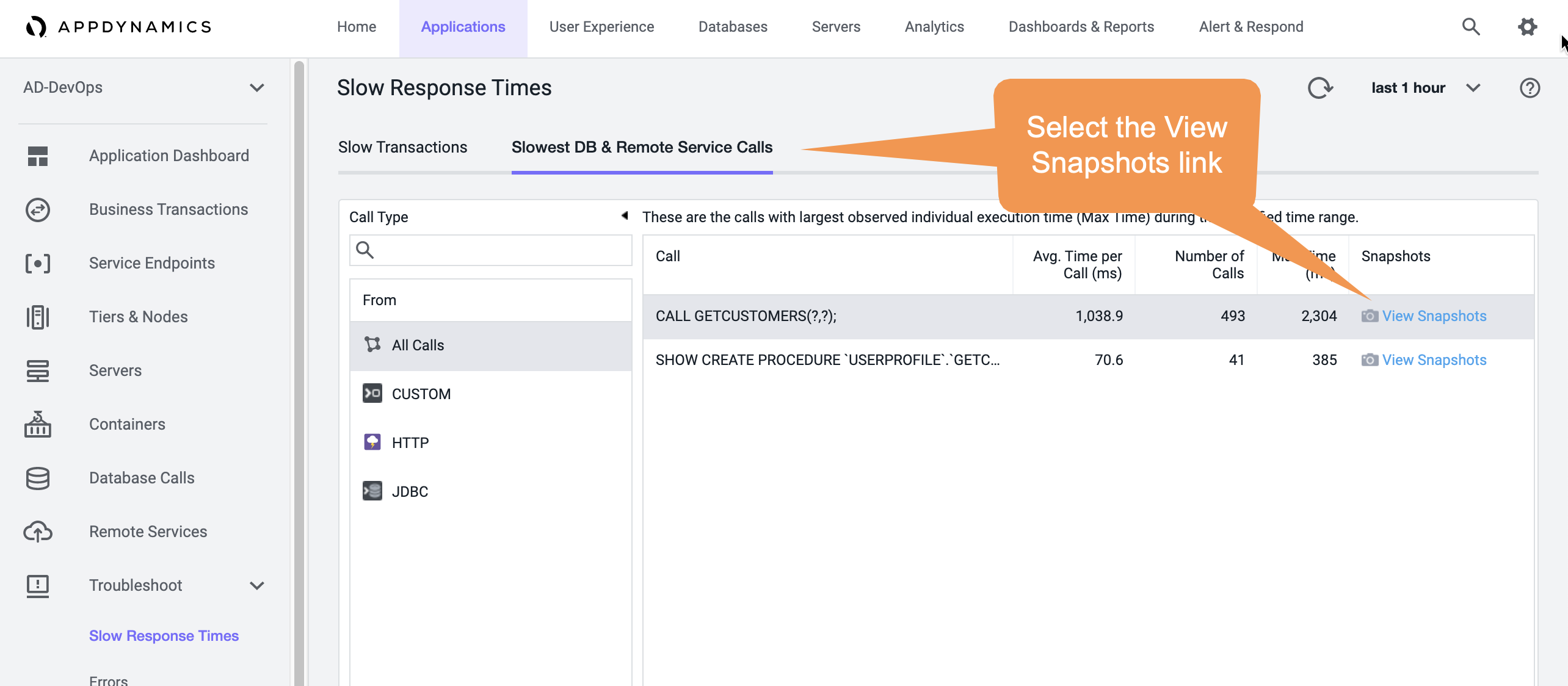Viewport: 1568px width, 686px height.
Task: Select JDBC call type filter
Action: click(491, 491)
